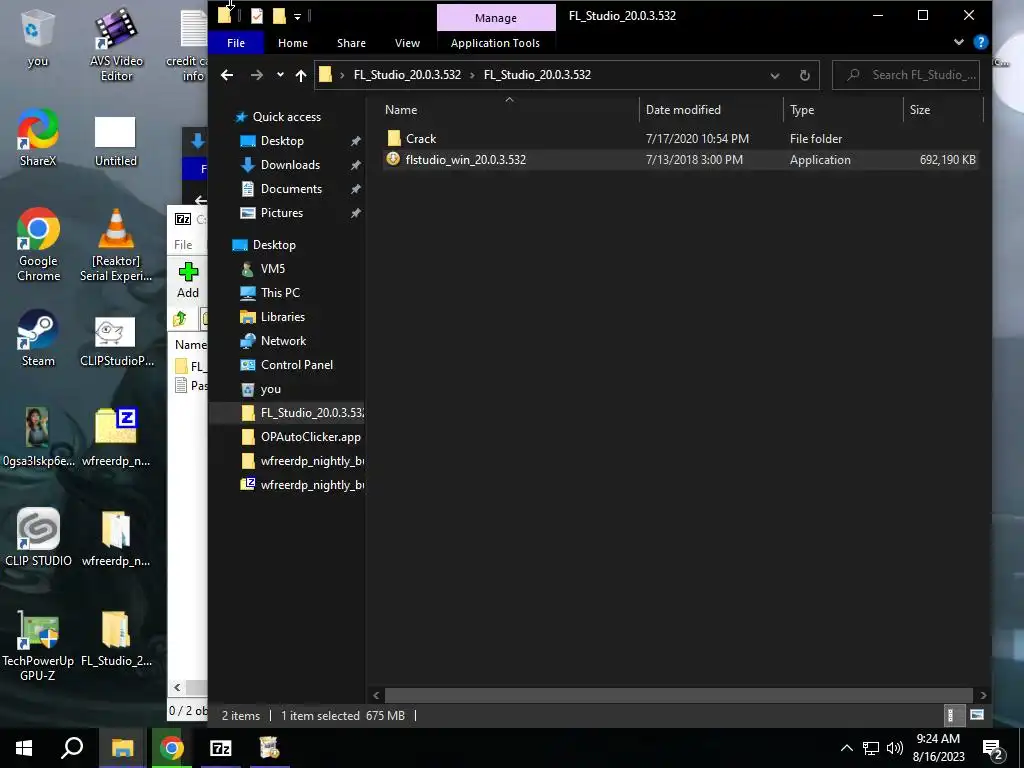Switch to Share ribbon tab
The image size is (1024, 768).
pos(351,43)
